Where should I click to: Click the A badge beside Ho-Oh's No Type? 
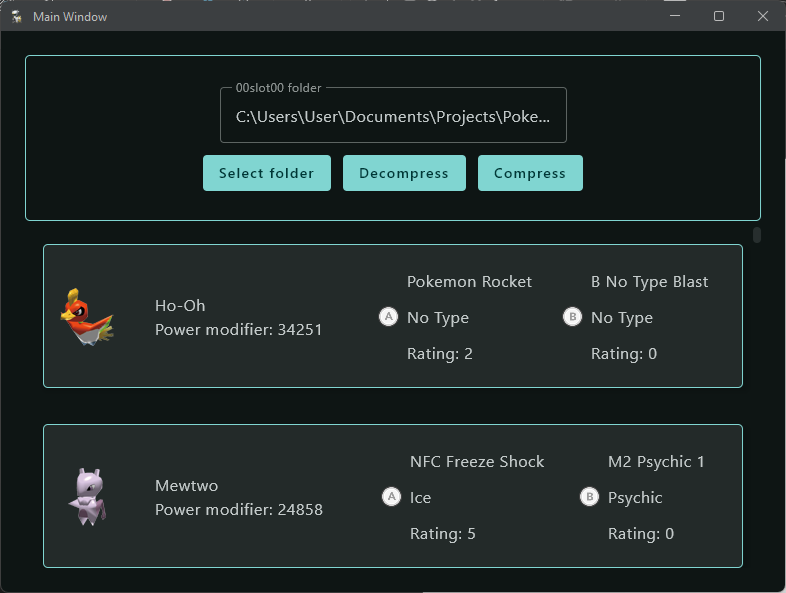(388, 317)
